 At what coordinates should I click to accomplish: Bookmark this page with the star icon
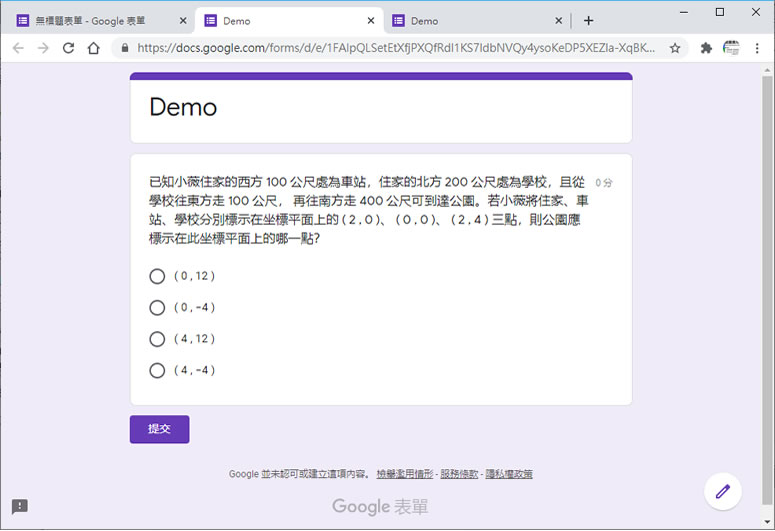click(675, 48)
